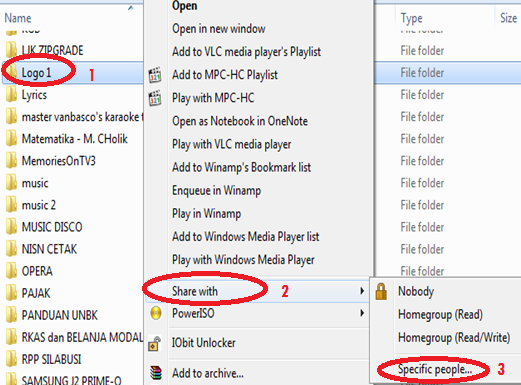
Task: Click the Name column sort arrow
Action: 131,8
